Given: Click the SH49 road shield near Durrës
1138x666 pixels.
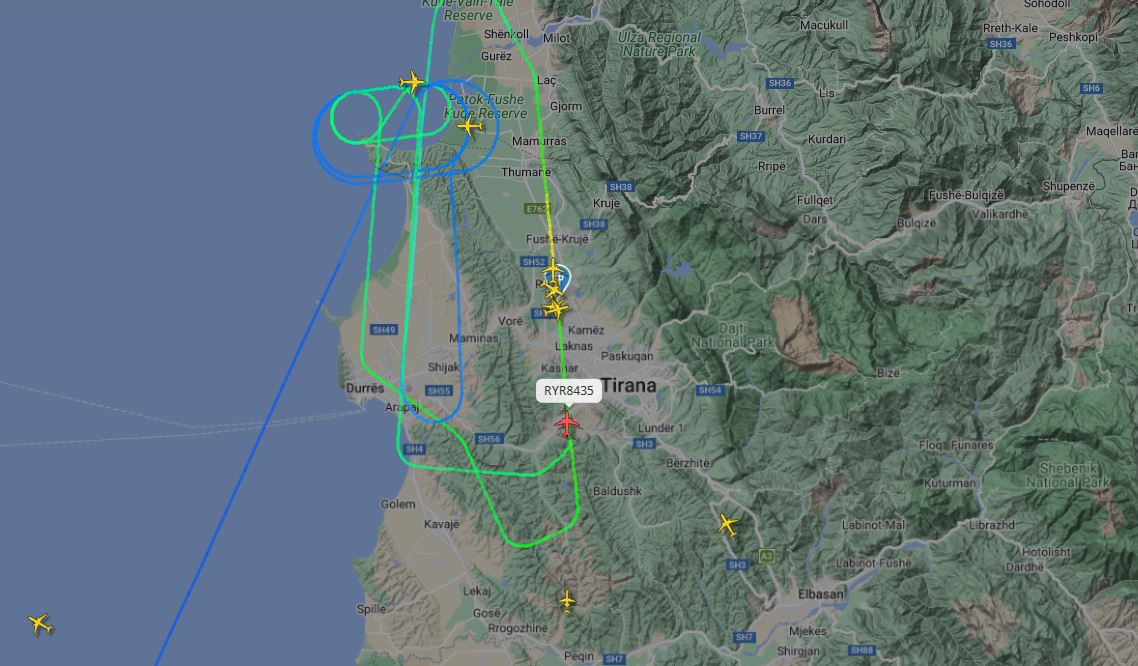Looking at the screenshot, I should (x=384, y=330).
